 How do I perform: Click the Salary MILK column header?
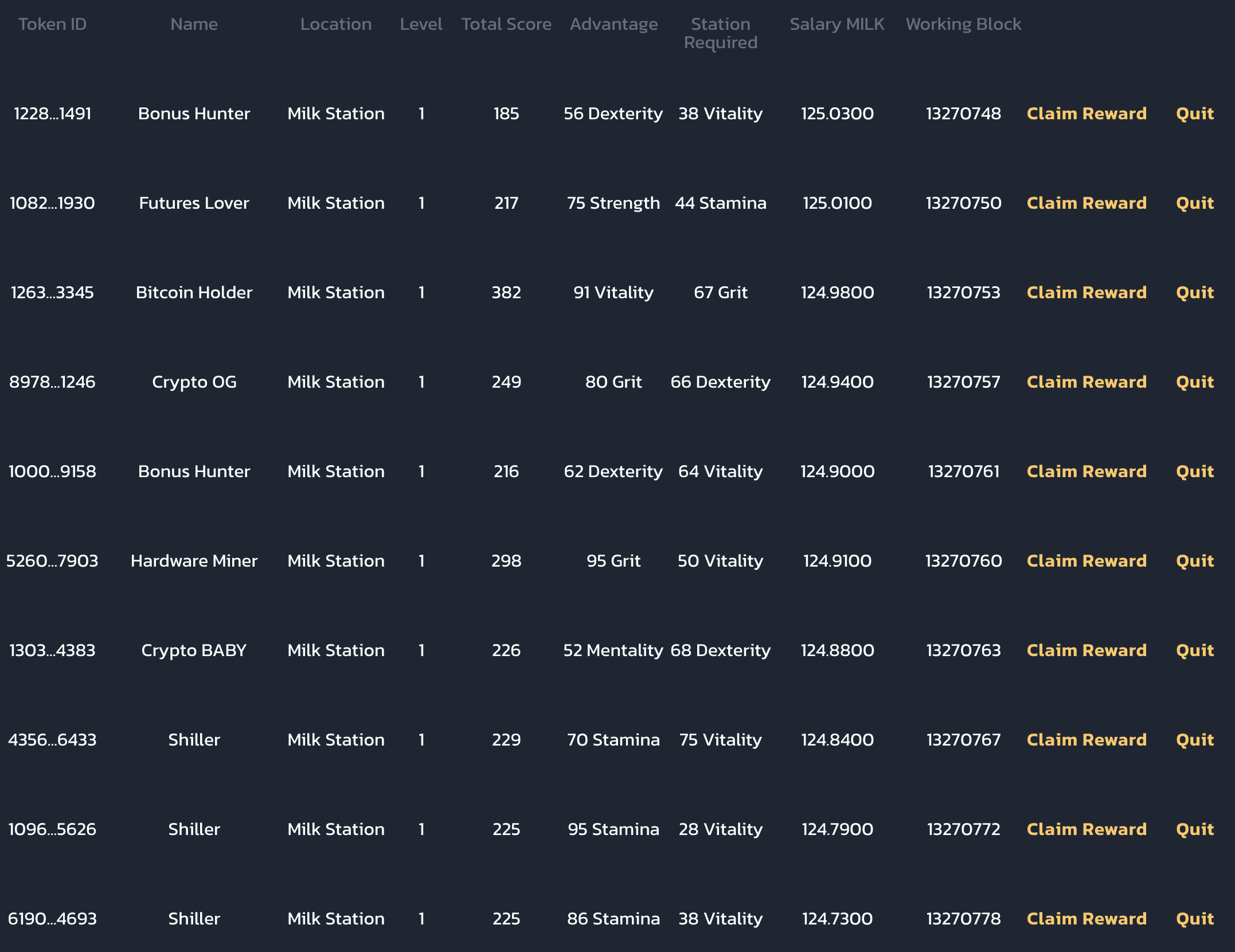tap(837, 24)
